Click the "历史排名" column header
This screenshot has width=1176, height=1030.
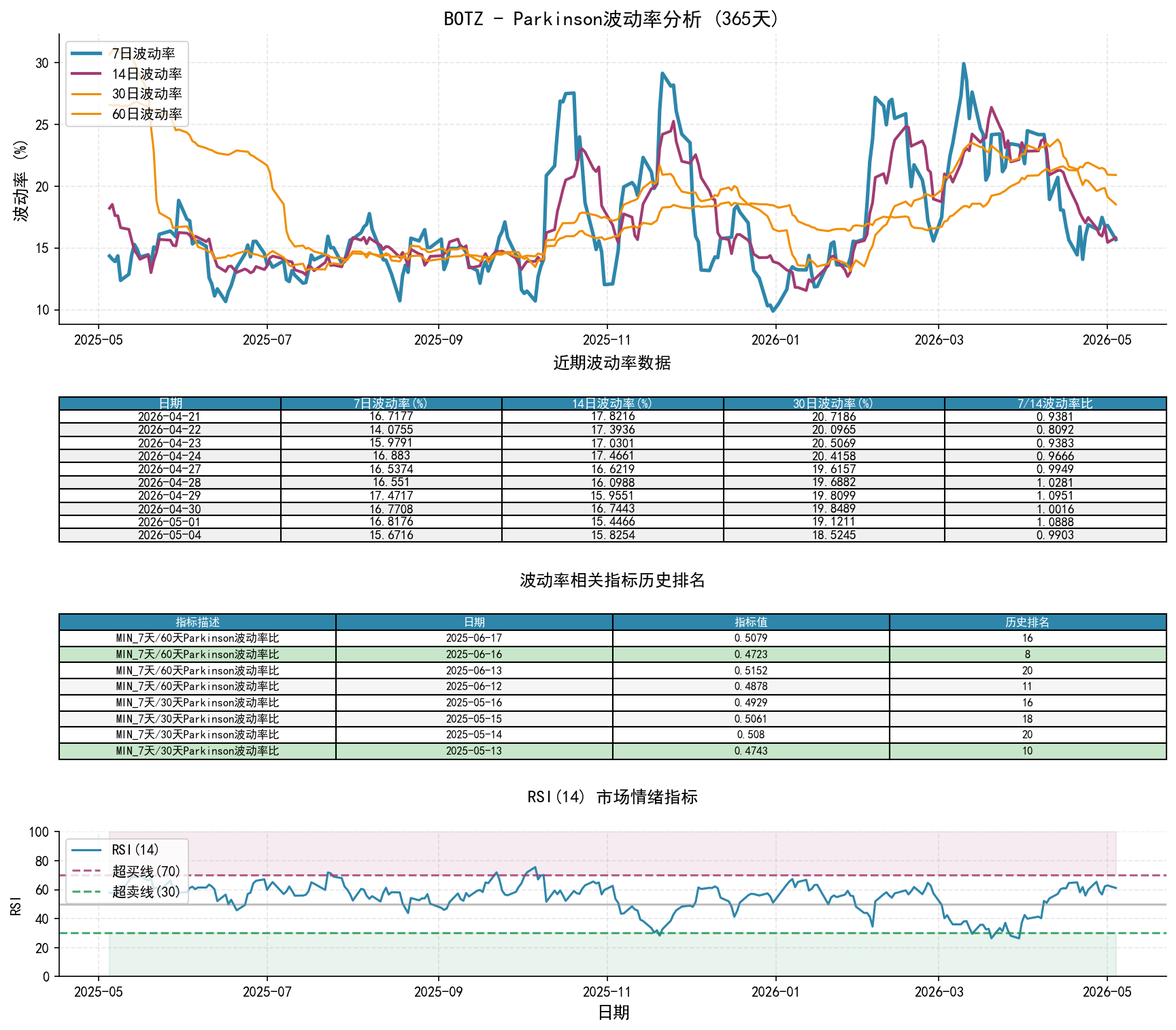coord(1028,622)
